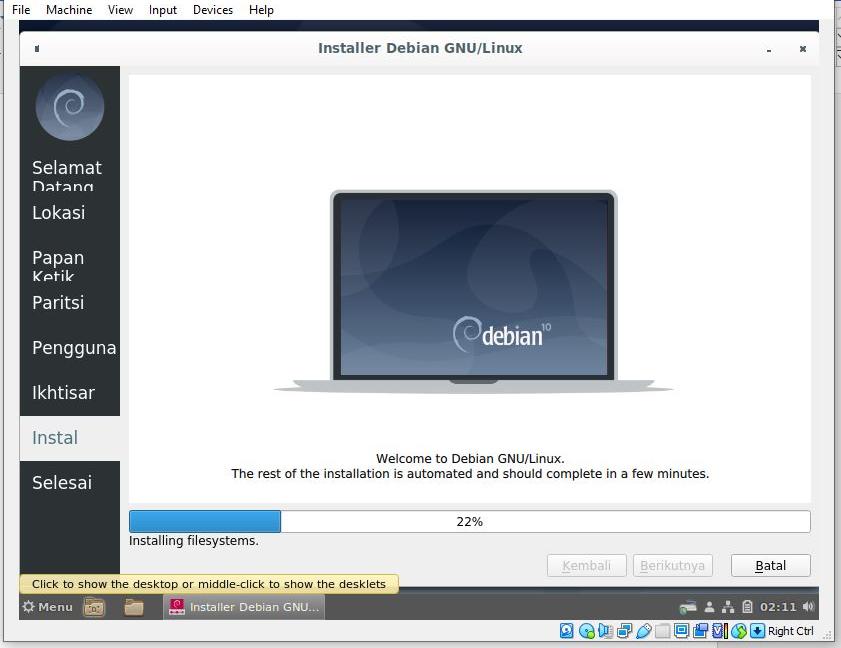The height and width of the screenshot is (648, 841).
Task: Click the 'Welcome to Debian GNU/Linux.' text
Action: pos(470,459)
